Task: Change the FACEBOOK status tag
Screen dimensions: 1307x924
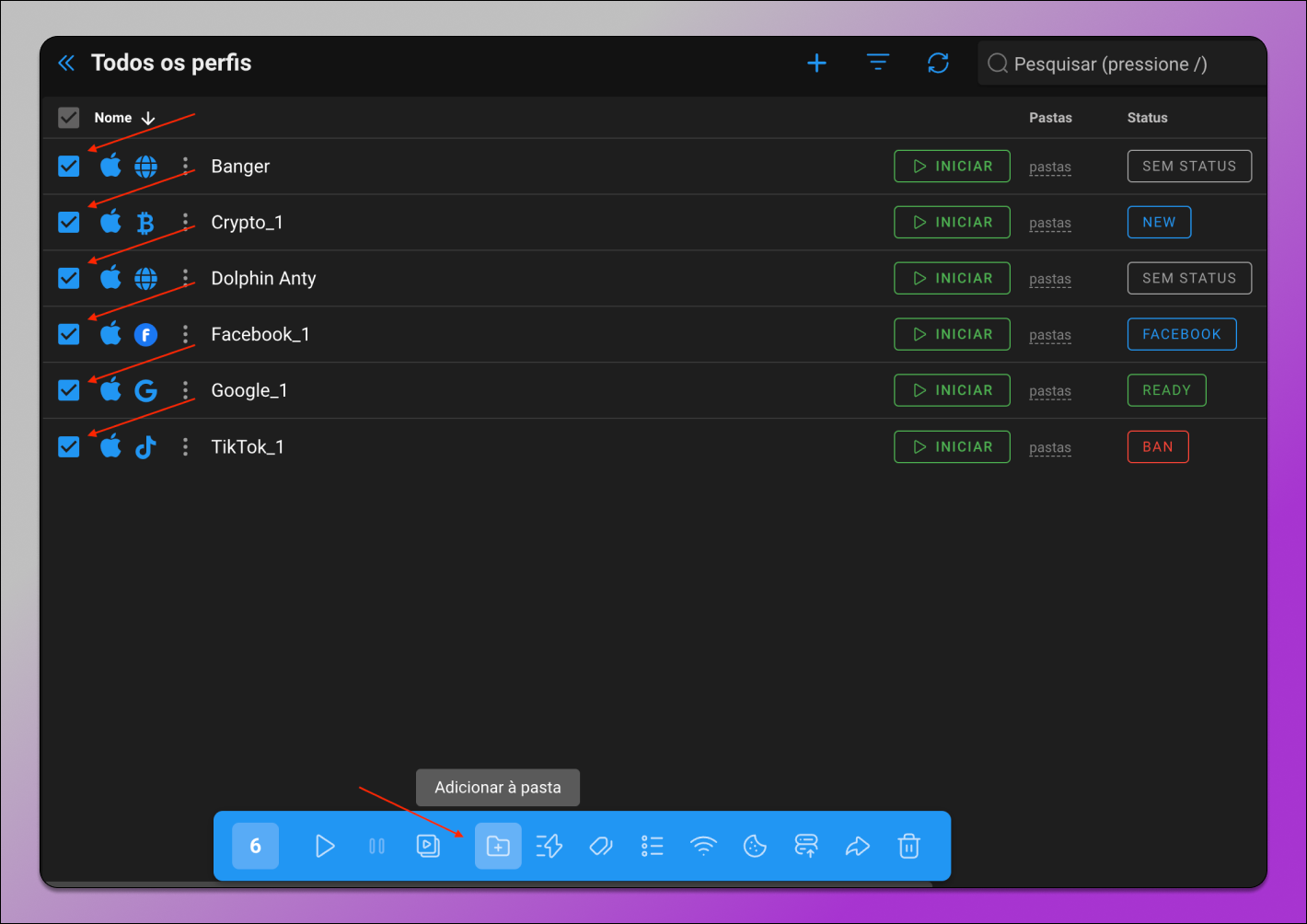Action: 1182,334
